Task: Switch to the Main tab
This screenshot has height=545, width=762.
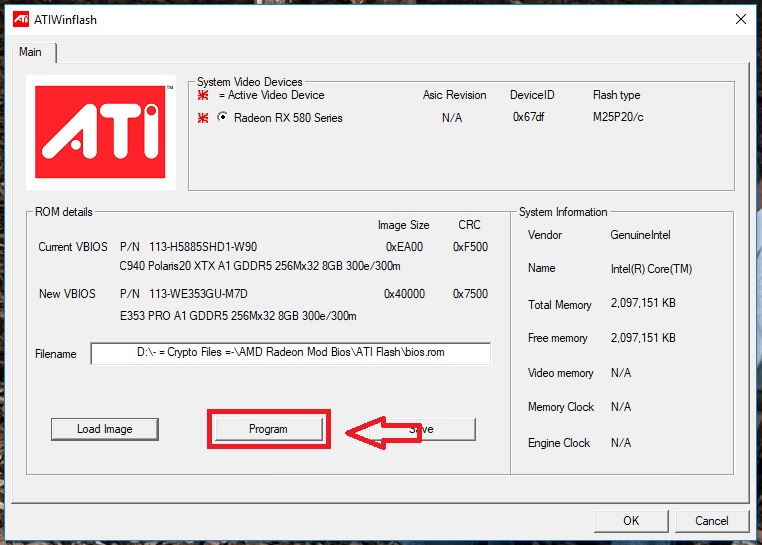Action: pyautogui.click(x=30, y=52)
